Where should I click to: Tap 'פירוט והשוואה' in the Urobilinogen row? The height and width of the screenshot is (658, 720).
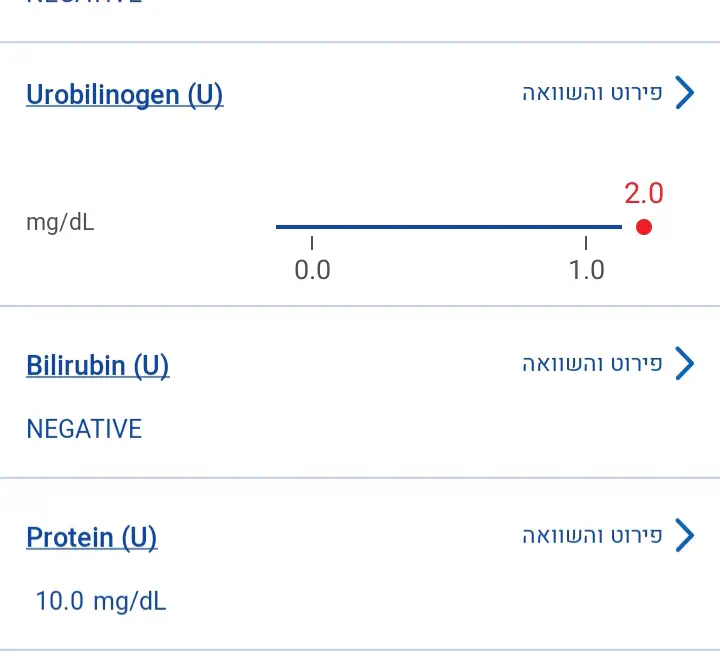(592, 94)
